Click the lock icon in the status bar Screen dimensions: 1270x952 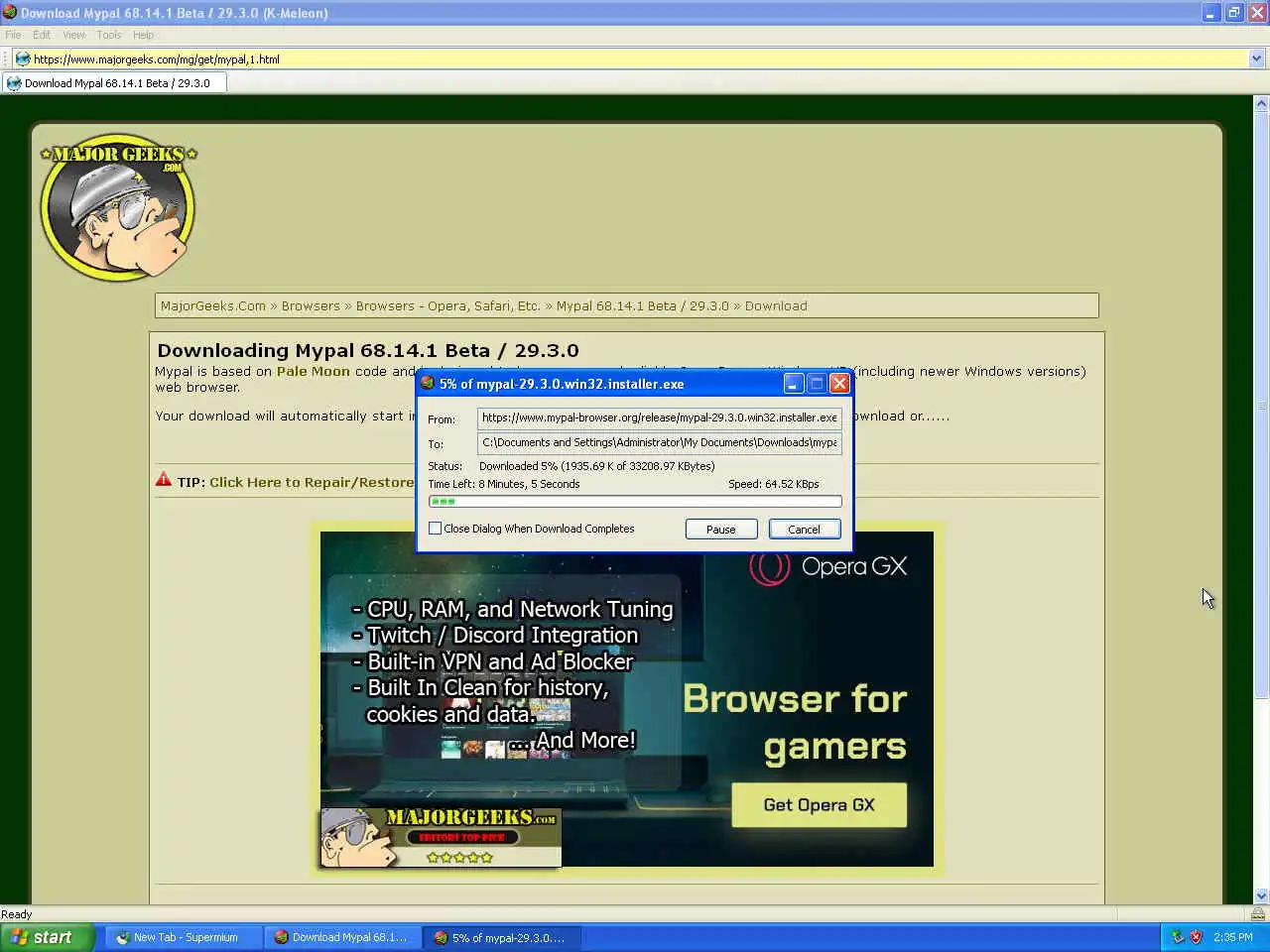1258,914
